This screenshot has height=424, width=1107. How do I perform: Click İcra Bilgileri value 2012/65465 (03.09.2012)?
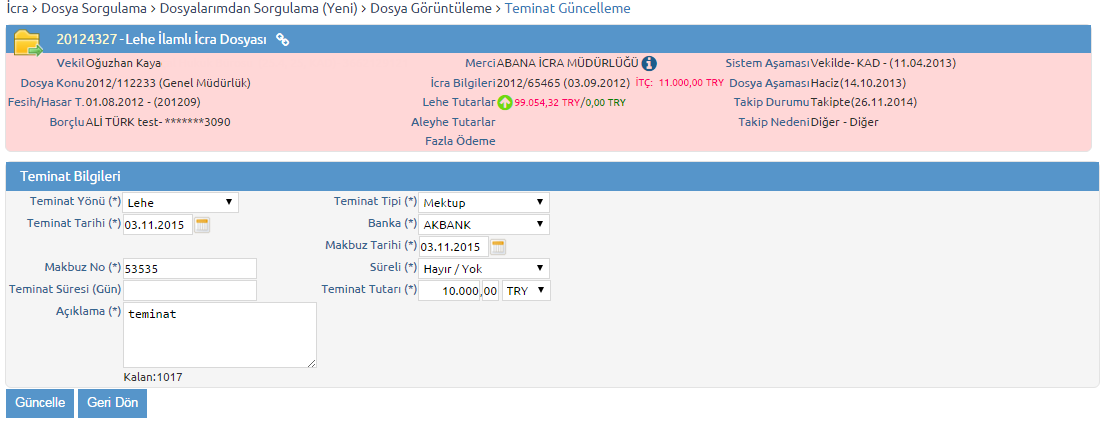pos(564,83)
